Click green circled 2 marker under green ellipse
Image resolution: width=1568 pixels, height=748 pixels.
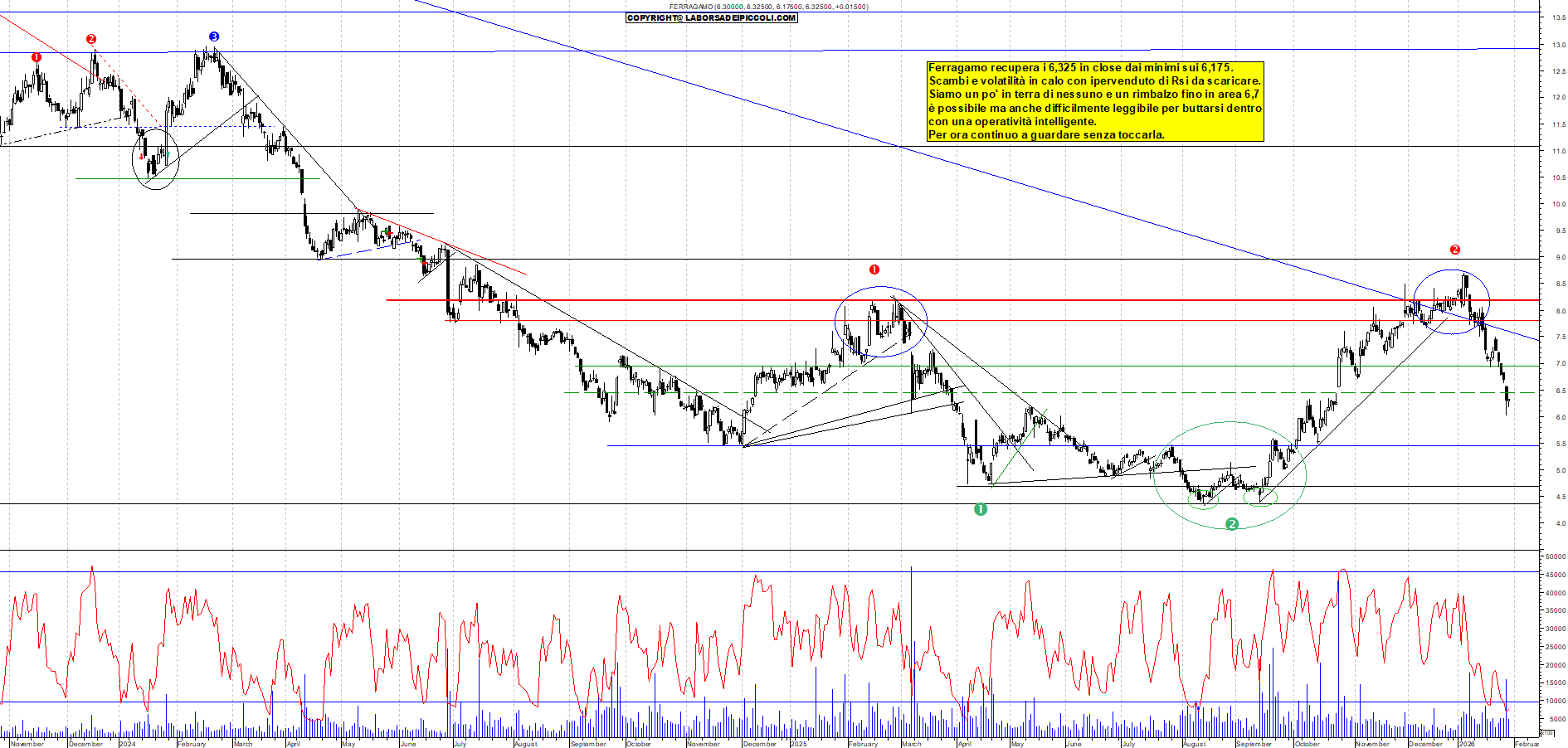point(1232,524)
